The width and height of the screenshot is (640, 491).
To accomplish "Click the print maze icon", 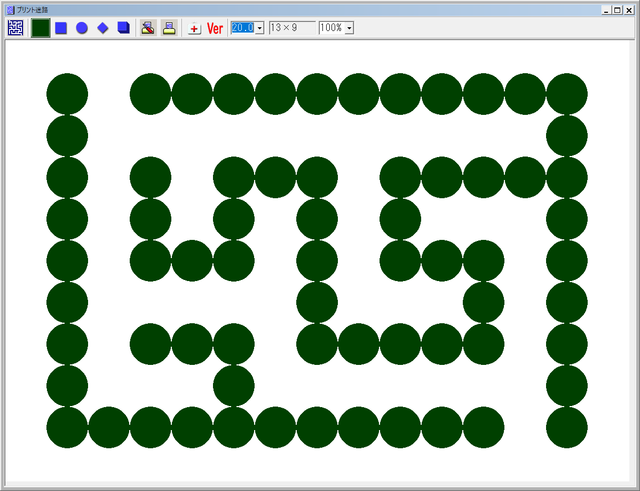I will pyautogui.click(x=169, y=28).
